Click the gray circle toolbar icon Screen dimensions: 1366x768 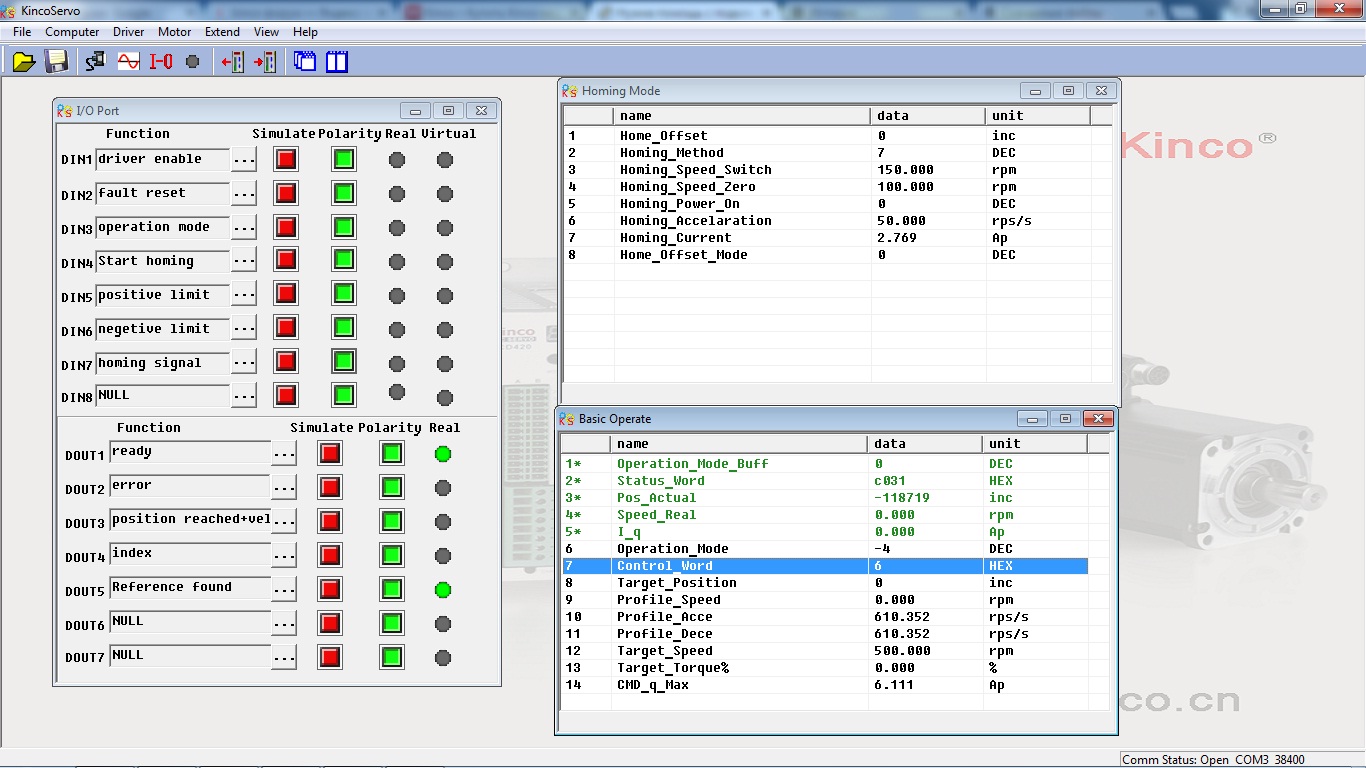tap(193, 62)
